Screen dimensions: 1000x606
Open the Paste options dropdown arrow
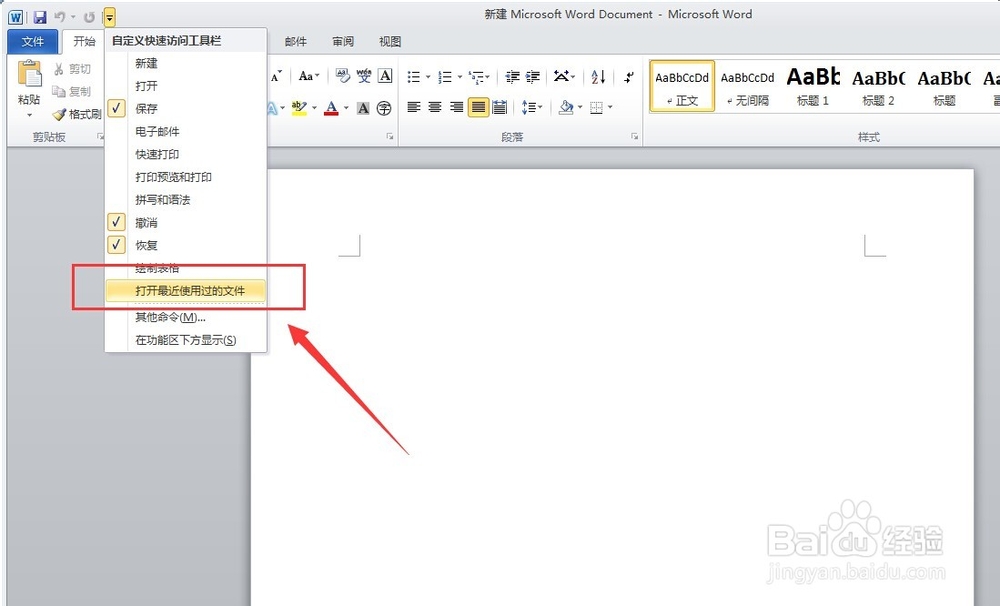coord(29,115)
